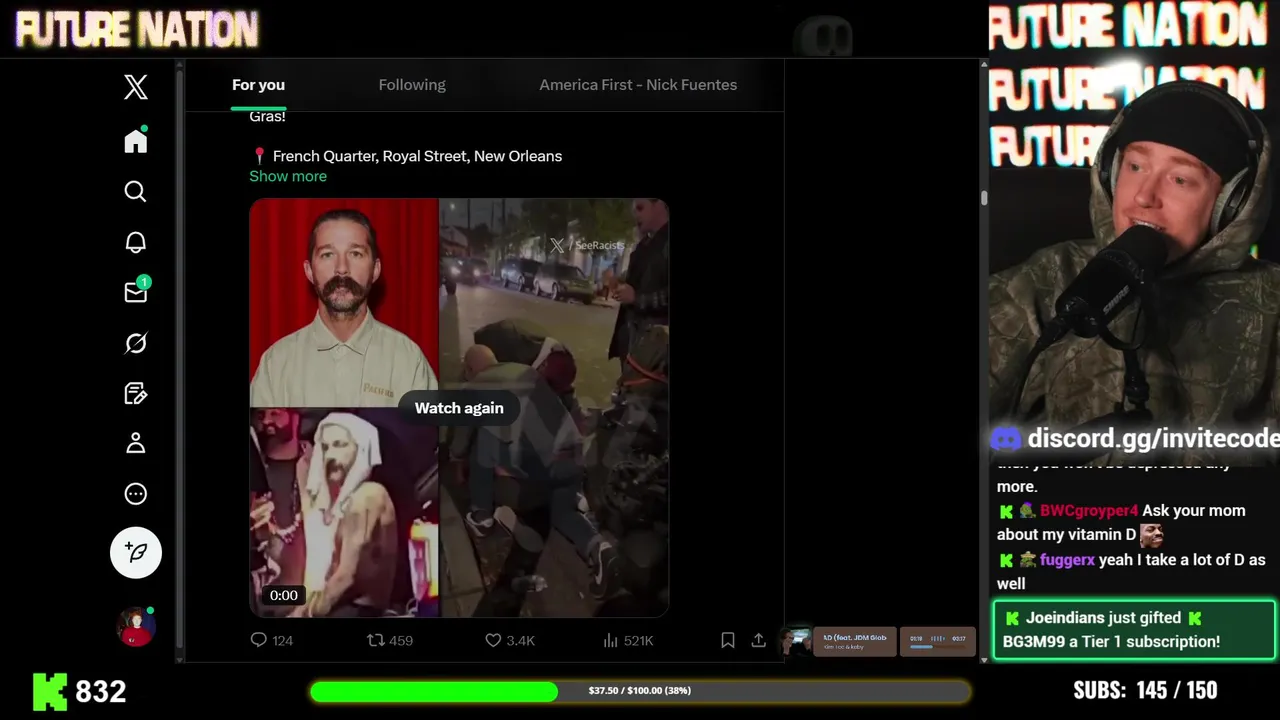
Task: Open the More circle-dots menu icon
Action: point(136,494)
